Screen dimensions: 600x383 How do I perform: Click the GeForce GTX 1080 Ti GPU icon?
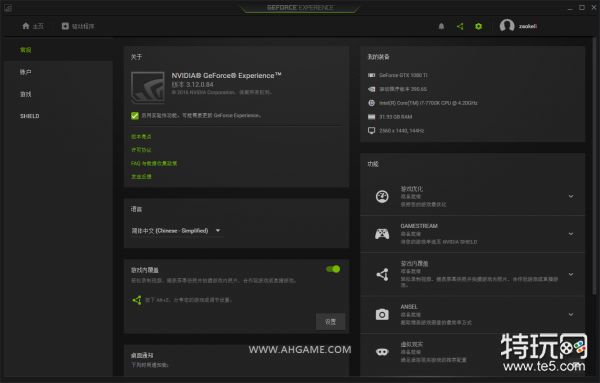pos(371,75)
